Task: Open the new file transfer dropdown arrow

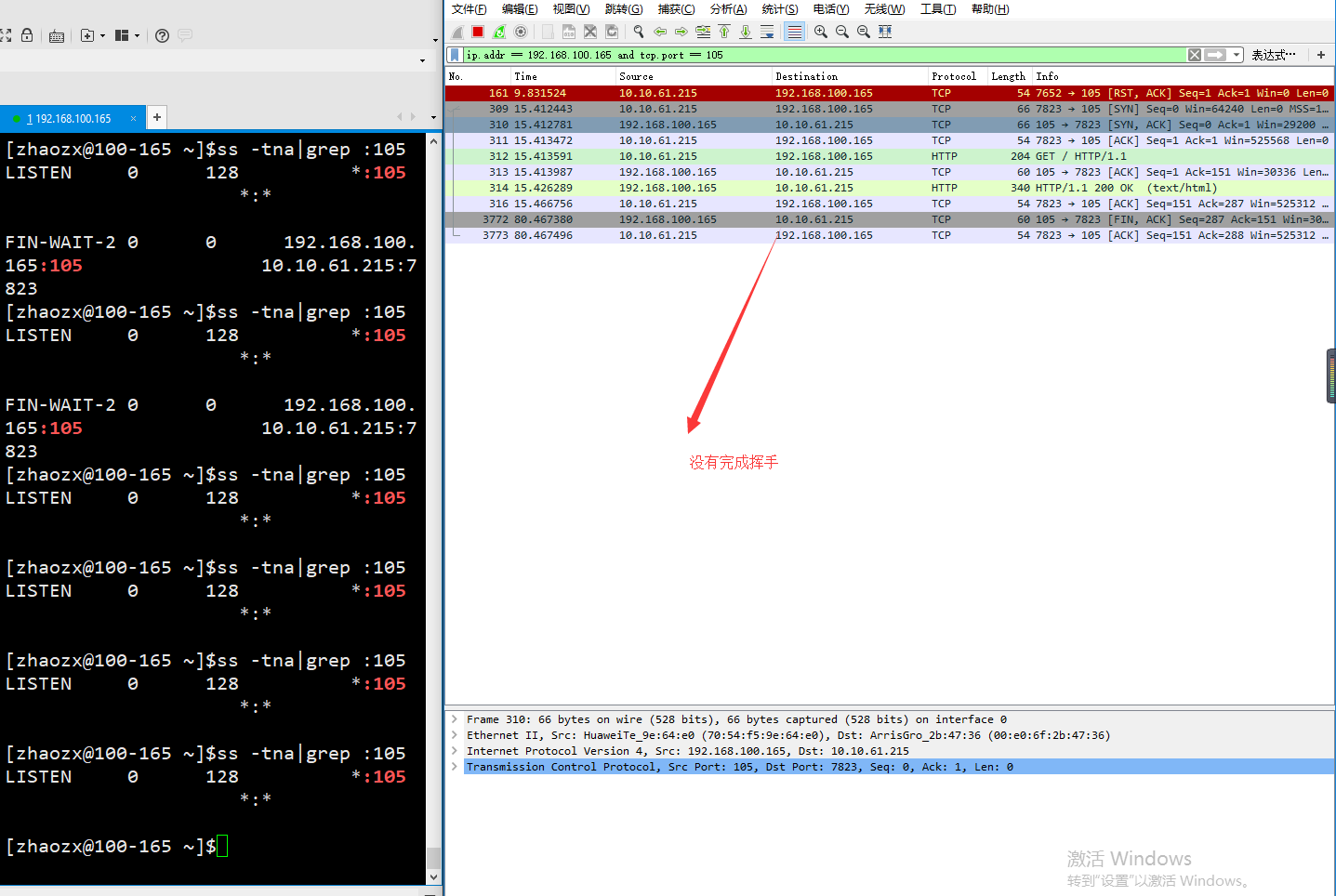Action: tap(102, 36)
